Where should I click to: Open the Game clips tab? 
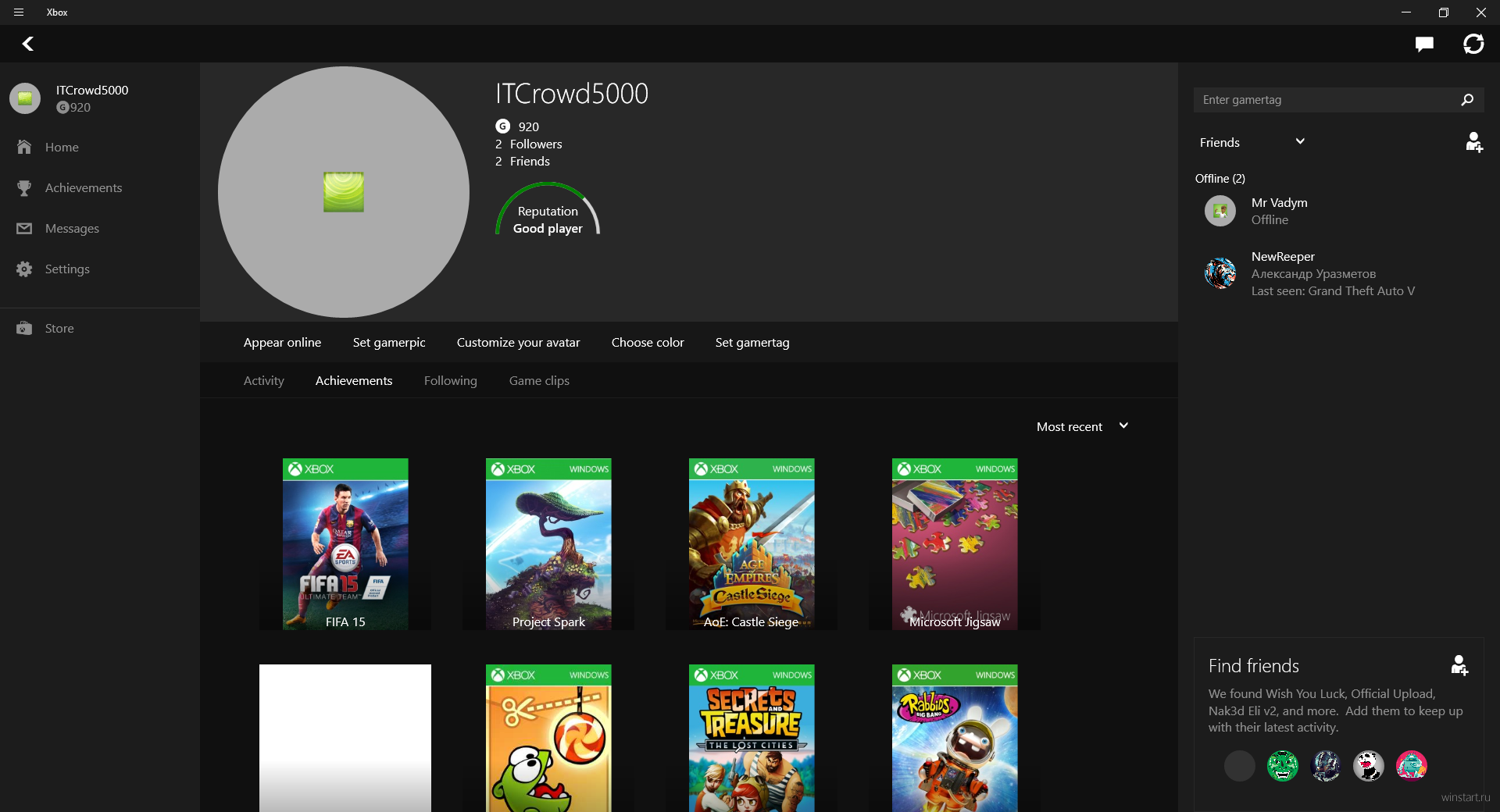pyautogui.click(x=539, y=380)
